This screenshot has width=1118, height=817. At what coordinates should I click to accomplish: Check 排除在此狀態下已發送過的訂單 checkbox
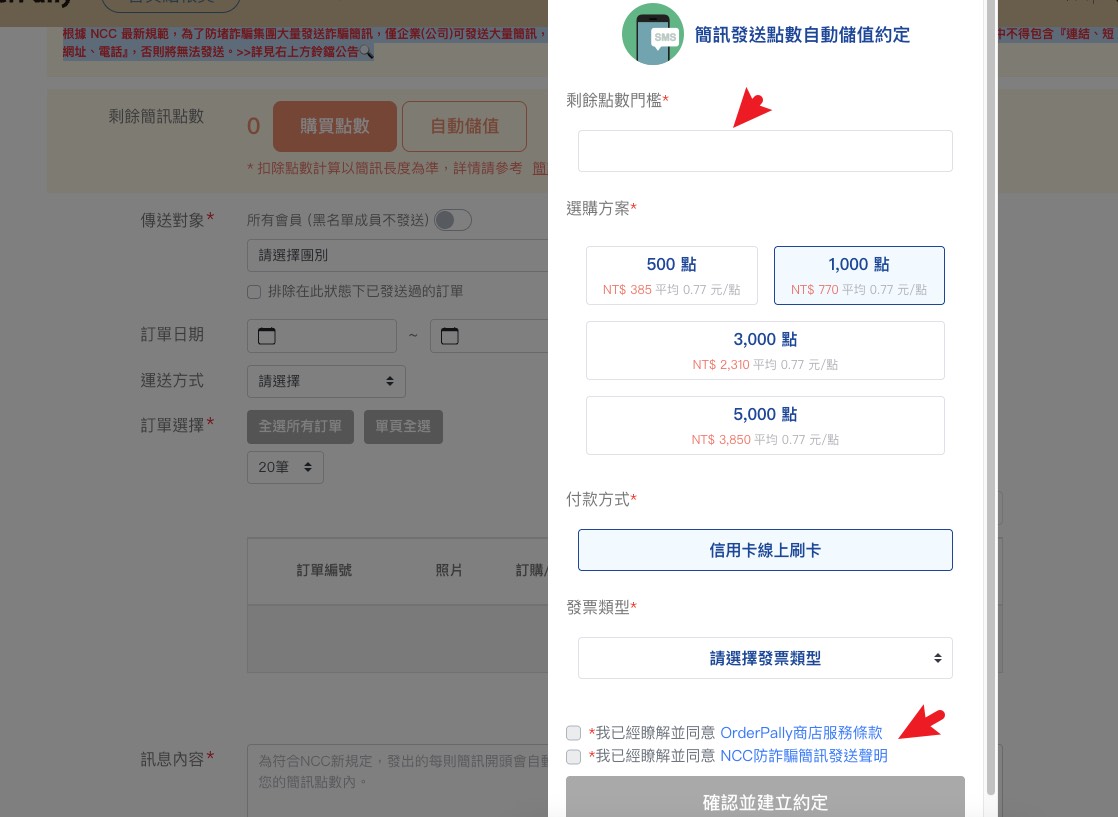click(x=254, y=292)
